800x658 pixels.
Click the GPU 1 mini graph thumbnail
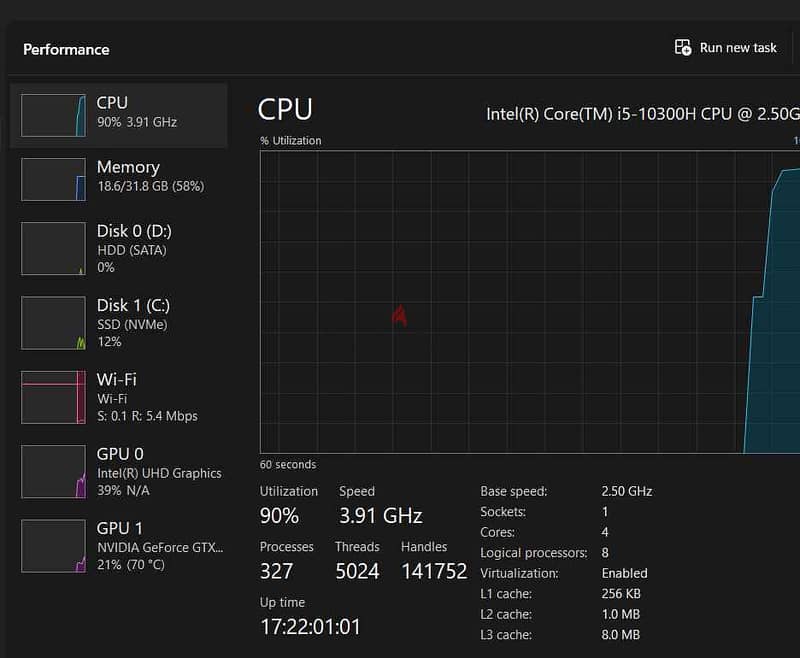coord(54,546)
